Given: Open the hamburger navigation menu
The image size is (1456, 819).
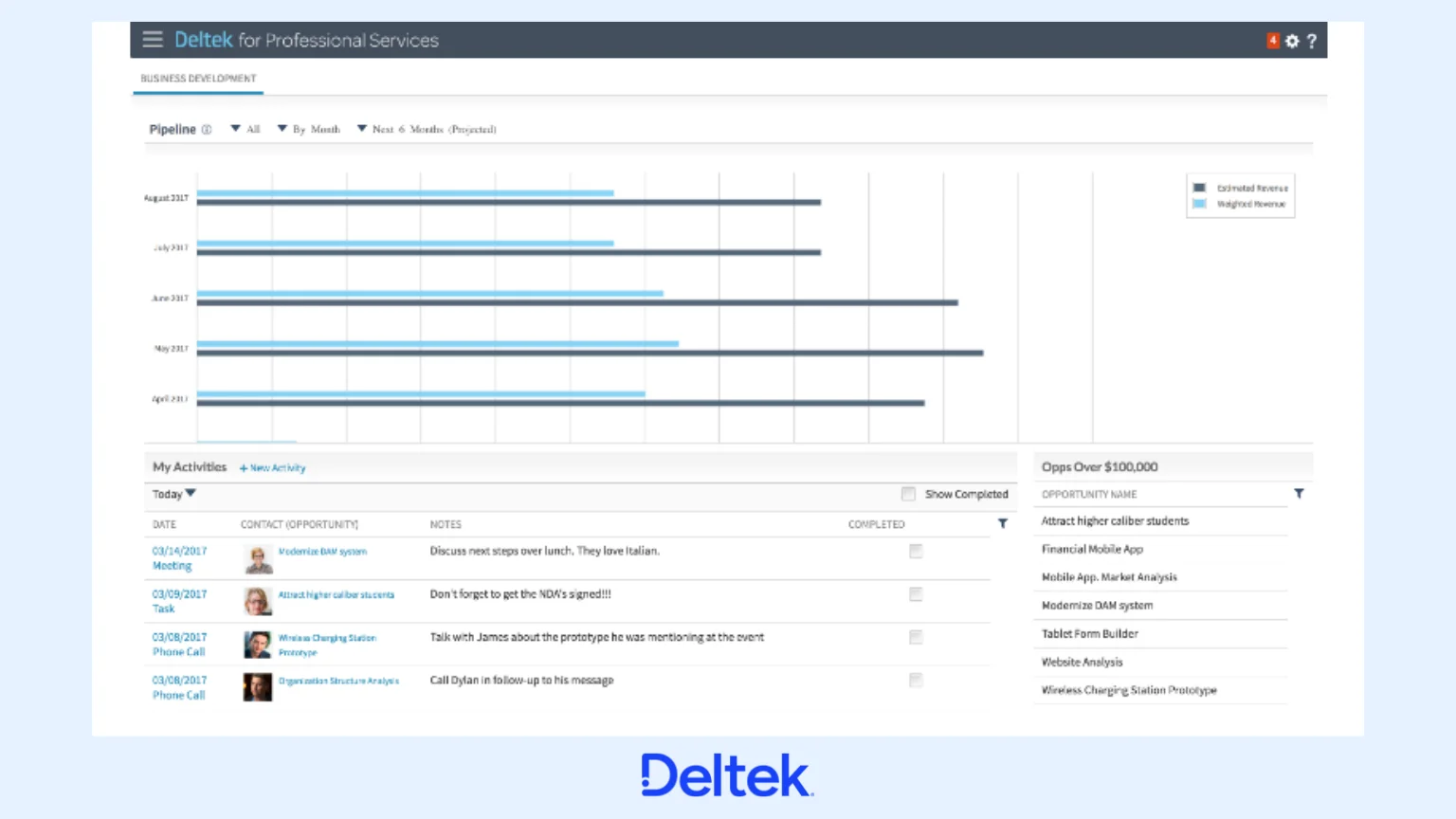Looking at the screenshot, I should [x=153, y=40].
